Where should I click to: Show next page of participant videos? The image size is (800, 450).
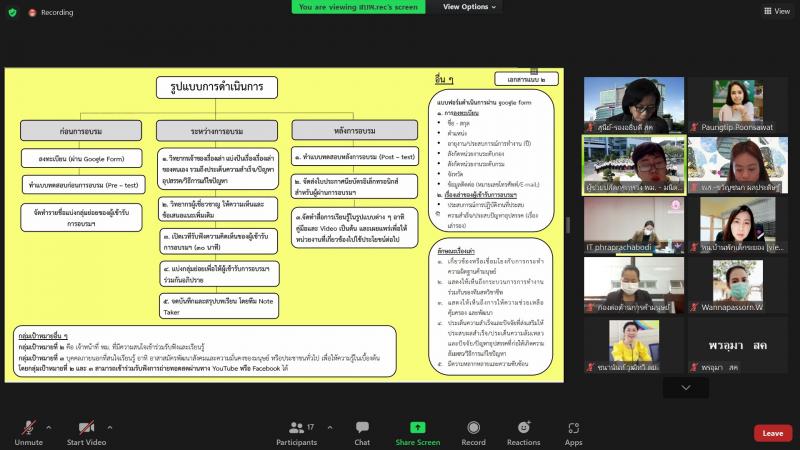686,388
